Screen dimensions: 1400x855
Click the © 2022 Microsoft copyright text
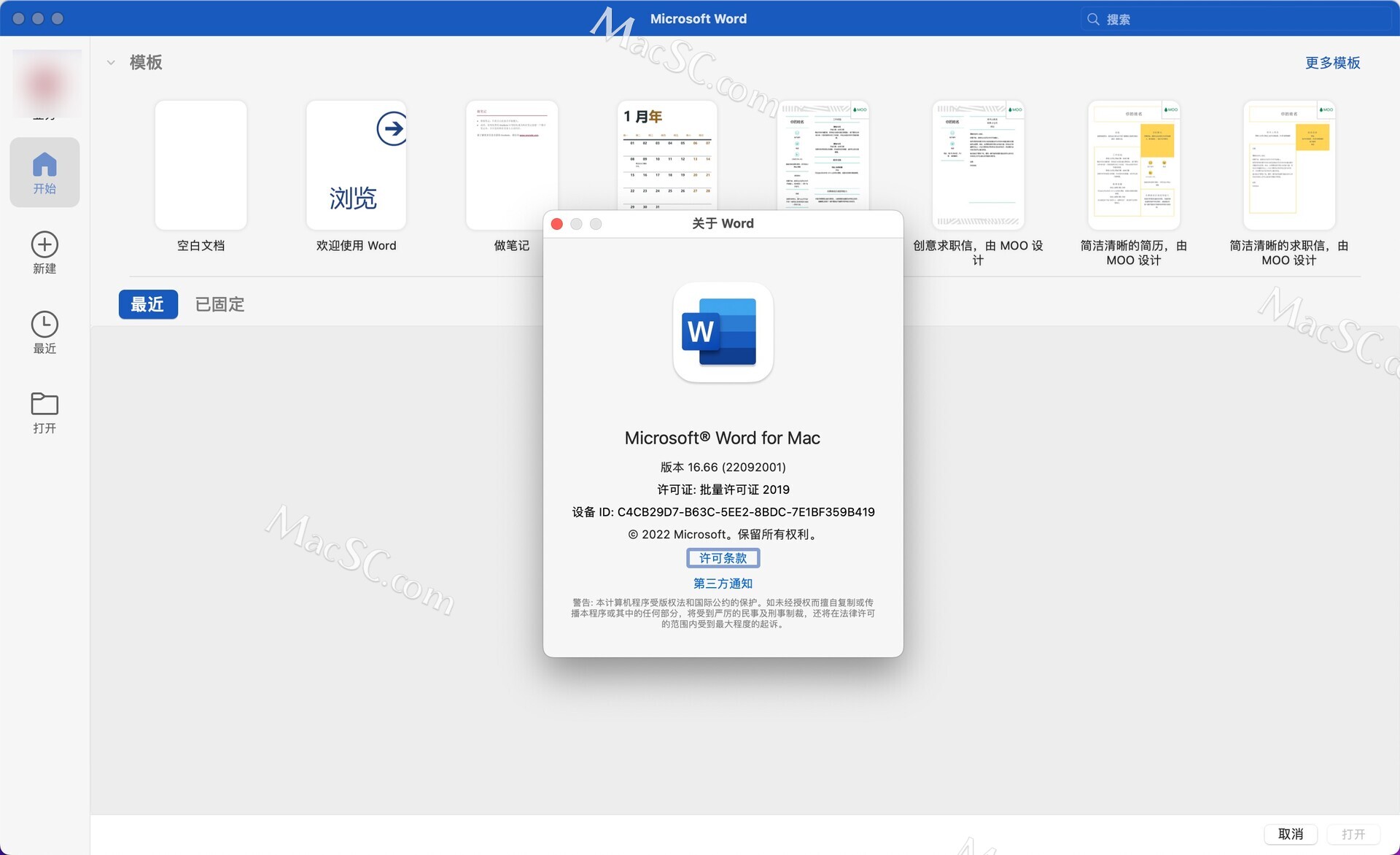723,535
